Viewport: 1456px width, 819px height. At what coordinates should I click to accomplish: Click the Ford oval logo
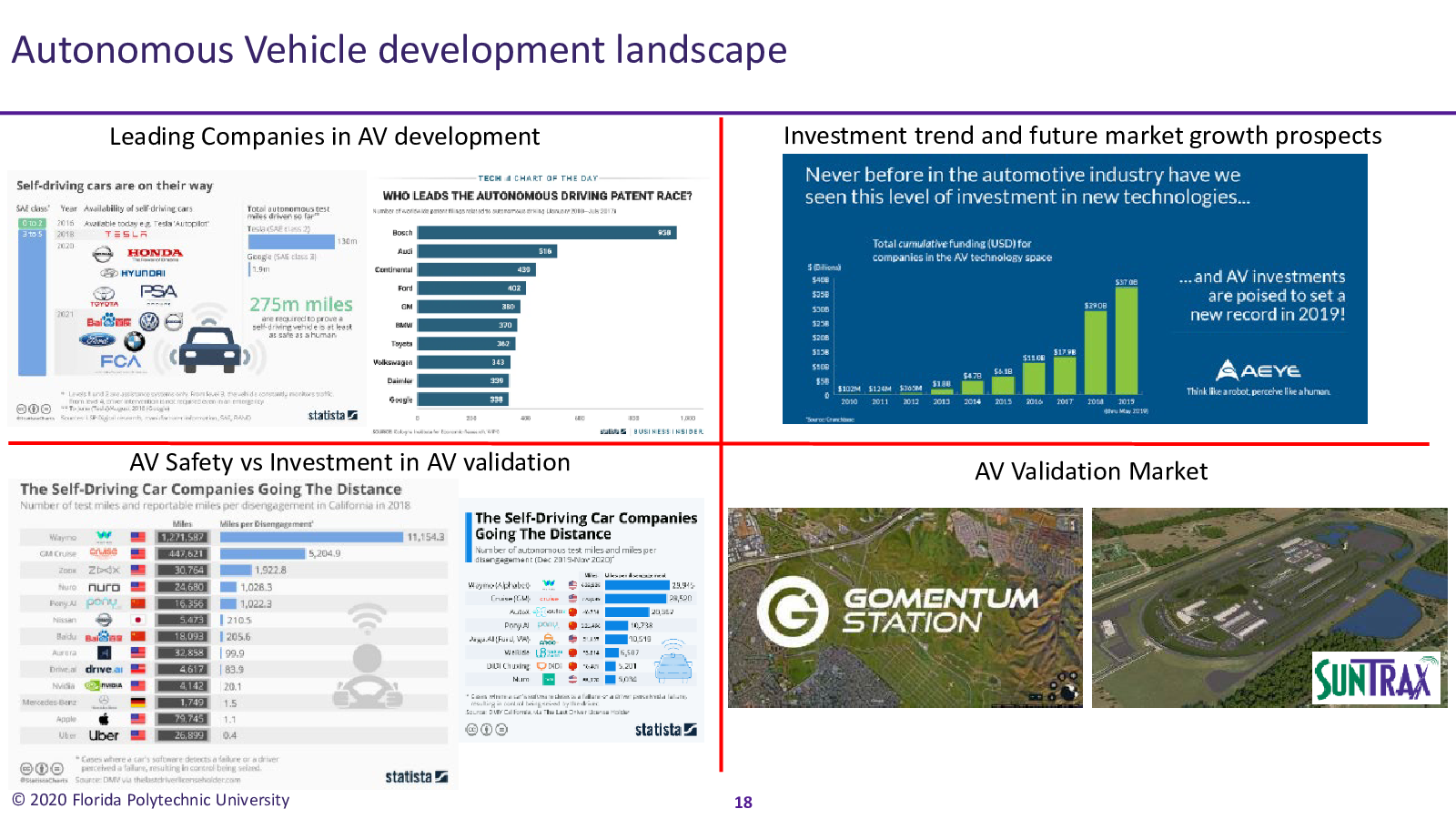[x=97, y=340]
